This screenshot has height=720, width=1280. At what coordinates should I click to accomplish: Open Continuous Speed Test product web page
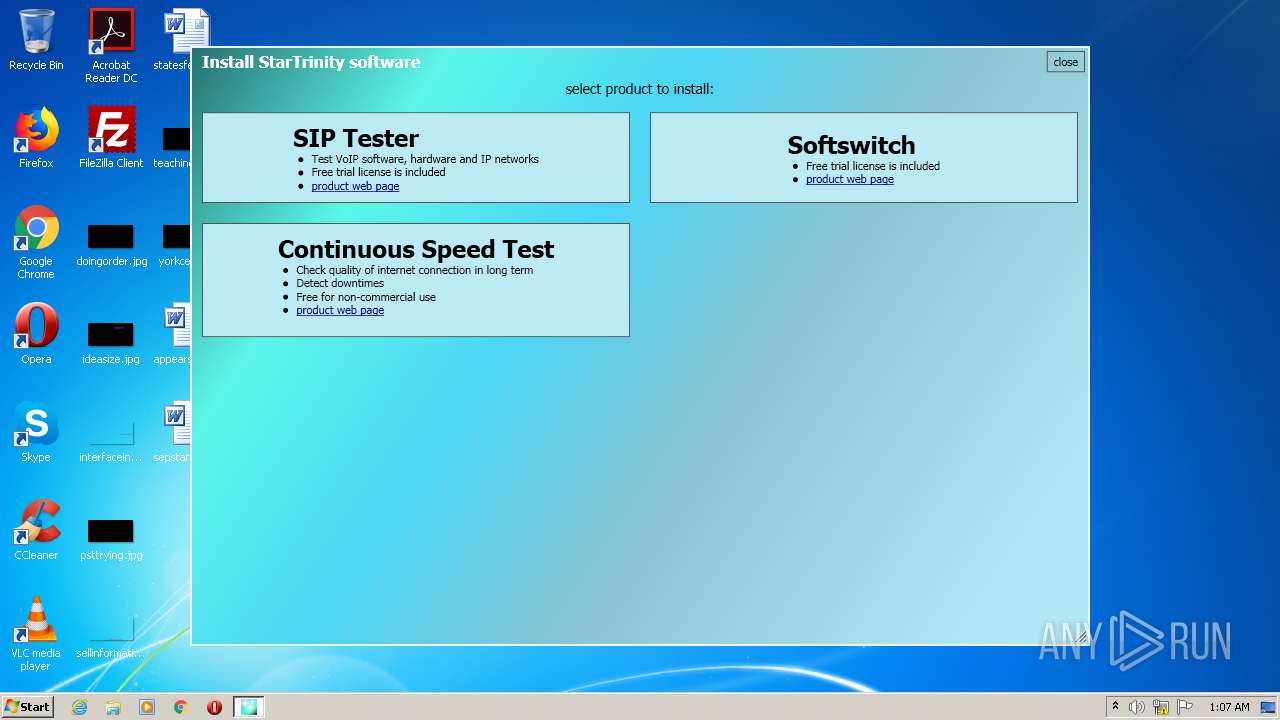click(x=340, y=310)
